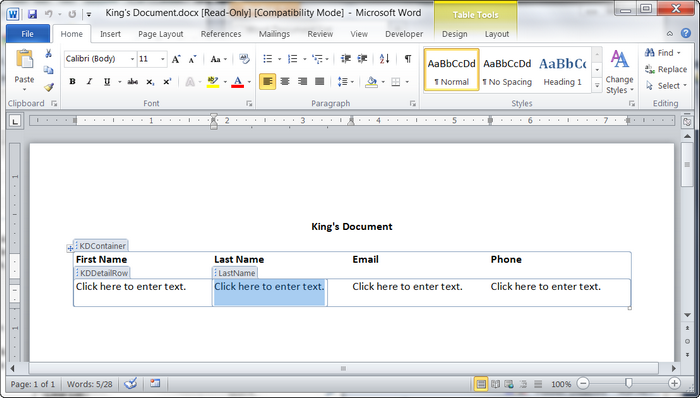Click the Select button in Editing

(x=666, y=86)
